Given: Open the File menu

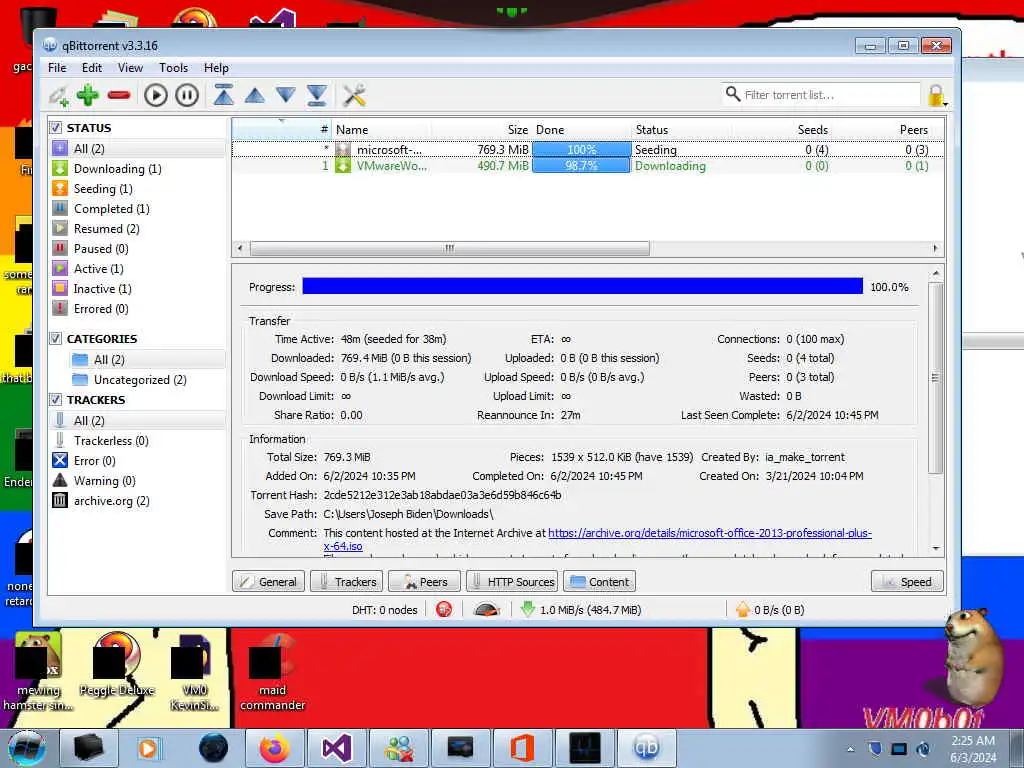Looking at the screenshot, I should click(x=57, y=68).
